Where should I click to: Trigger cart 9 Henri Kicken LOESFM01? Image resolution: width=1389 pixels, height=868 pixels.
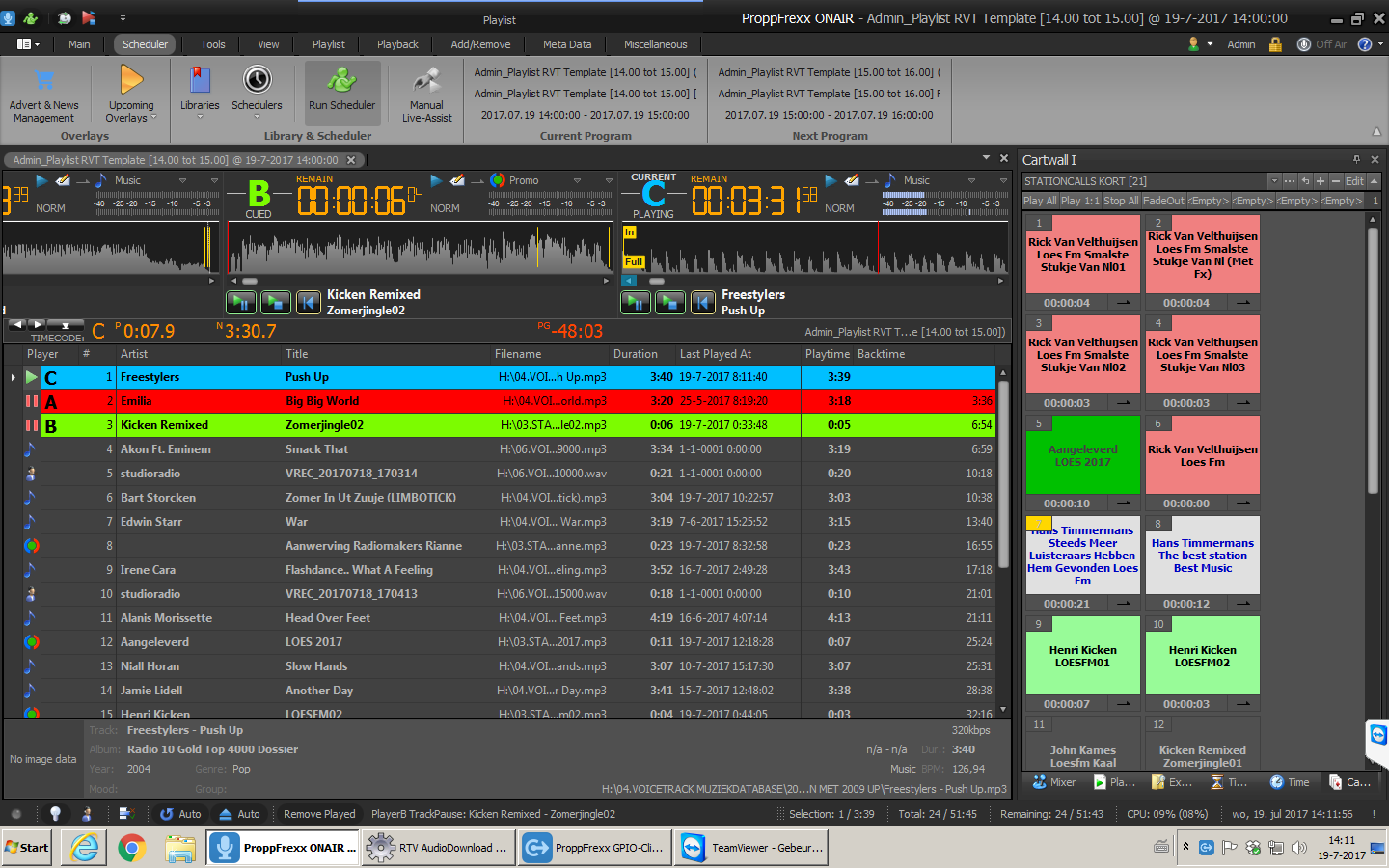coord(1083,656)
